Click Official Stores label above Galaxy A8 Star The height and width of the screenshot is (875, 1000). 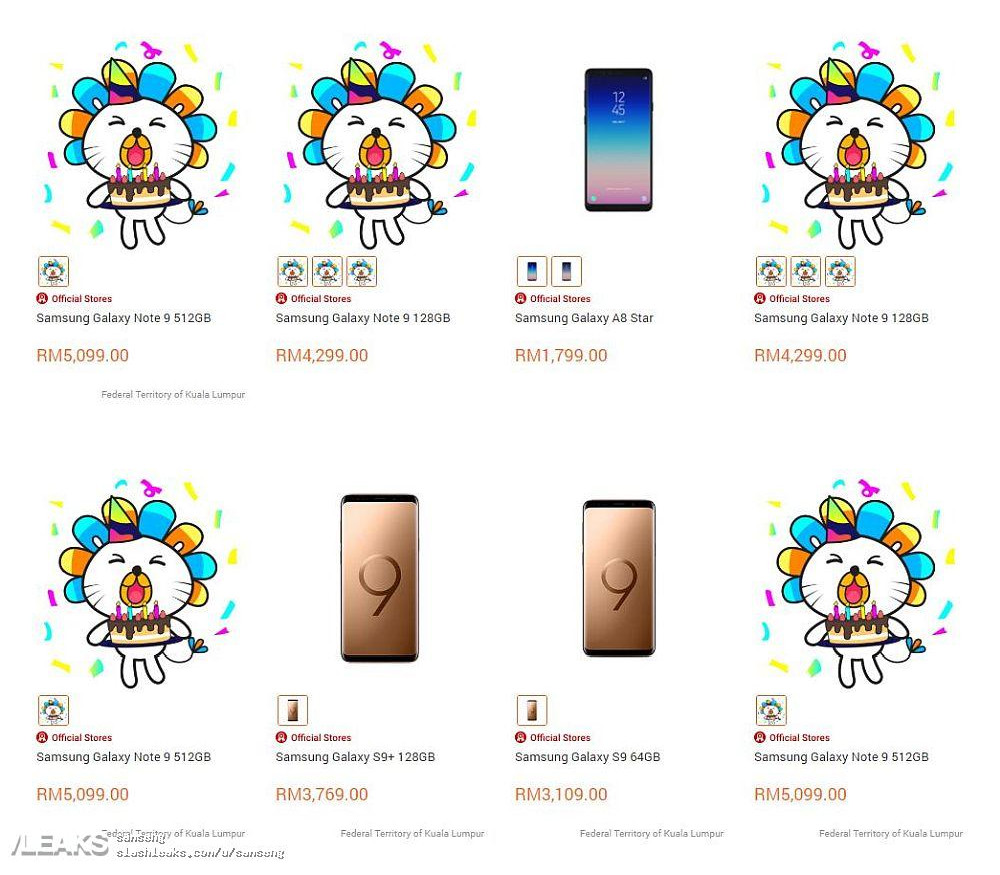tap(560, 298)
